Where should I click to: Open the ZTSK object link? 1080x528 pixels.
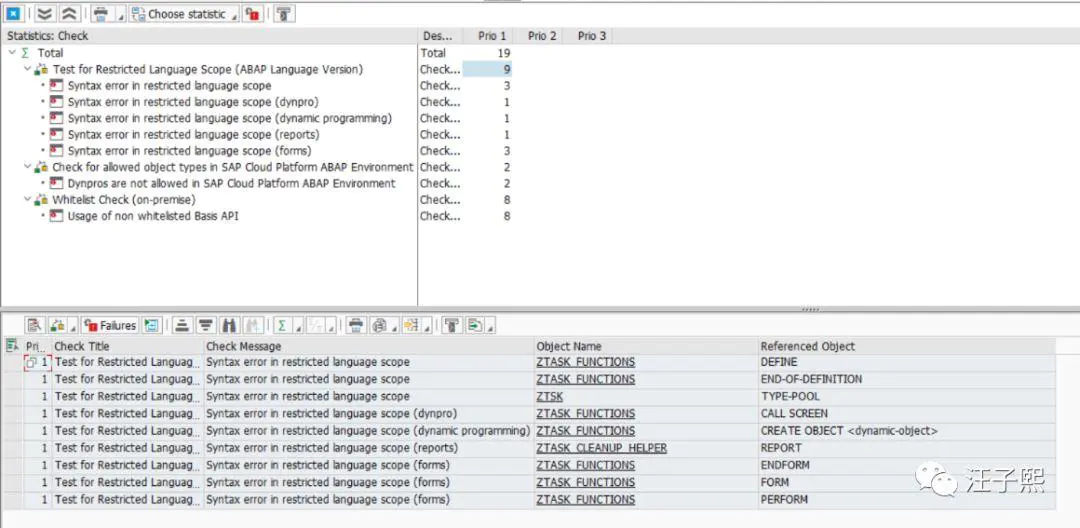click(x=550, y=397)
